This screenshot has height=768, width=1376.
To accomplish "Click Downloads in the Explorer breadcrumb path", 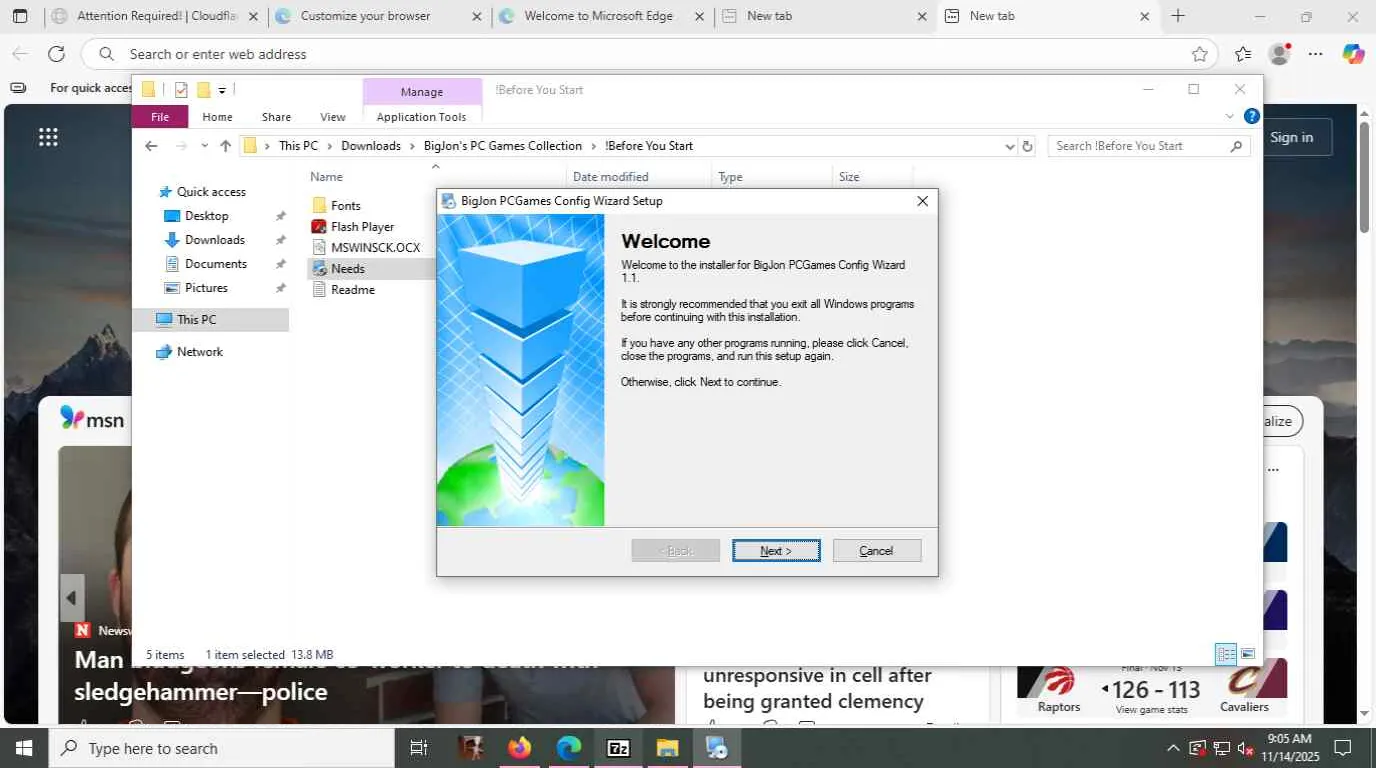I will pos(371,146).
